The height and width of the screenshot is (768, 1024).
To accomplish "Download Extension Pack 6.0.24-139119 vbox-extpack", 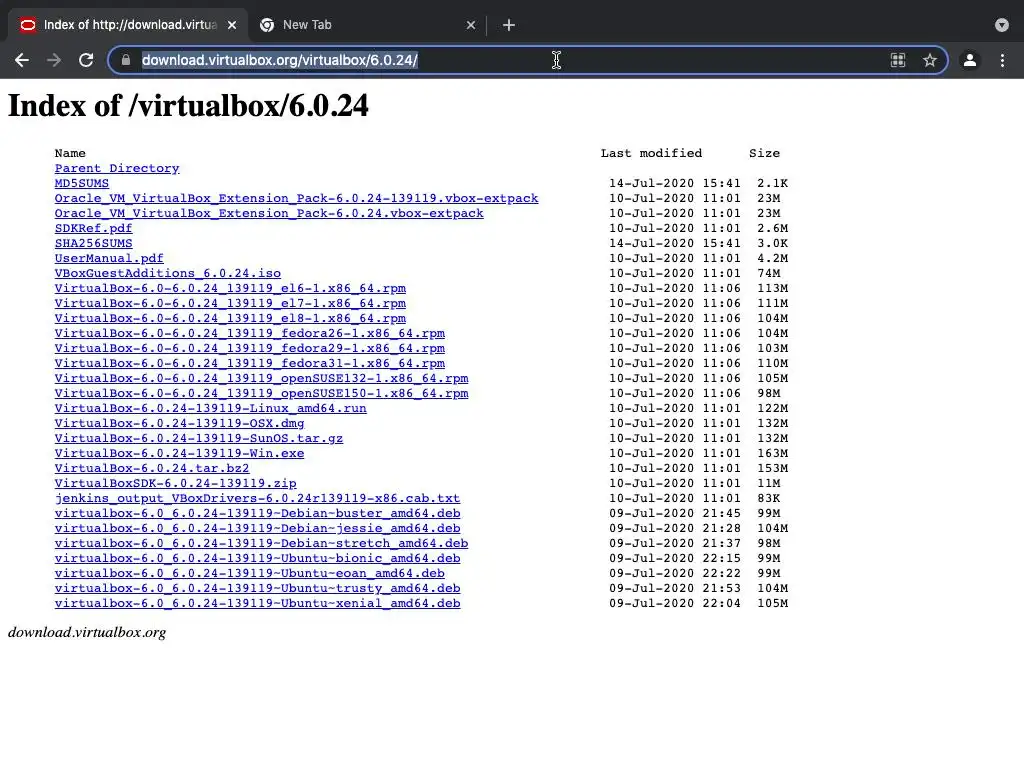I will click(296, 199).
